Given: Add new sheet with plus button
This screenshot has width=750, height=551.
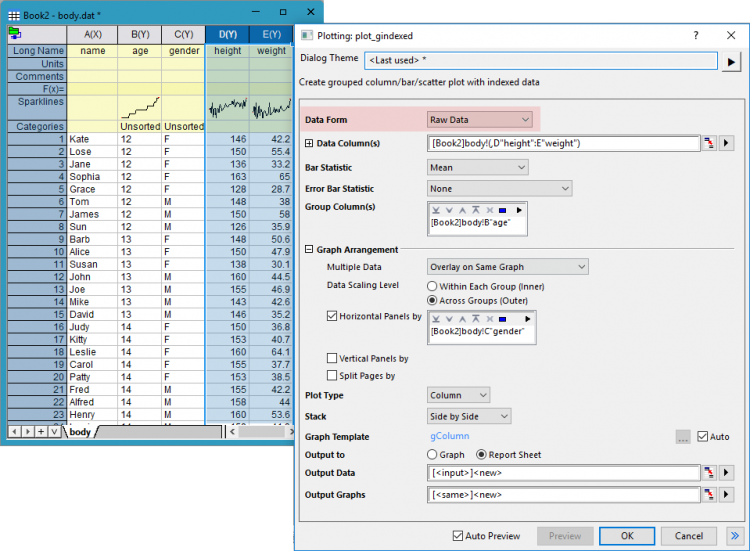Looking at the screenshot, I should tap(41, 432).
